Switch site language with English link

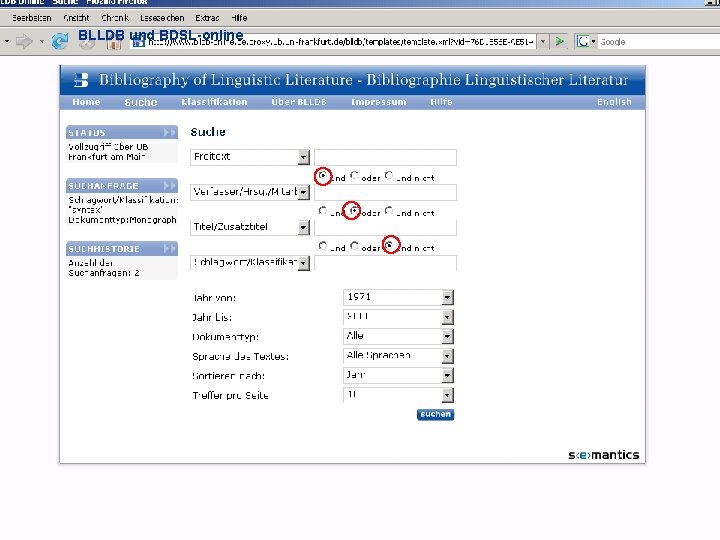pyautogui.click(x=614, y=102)
